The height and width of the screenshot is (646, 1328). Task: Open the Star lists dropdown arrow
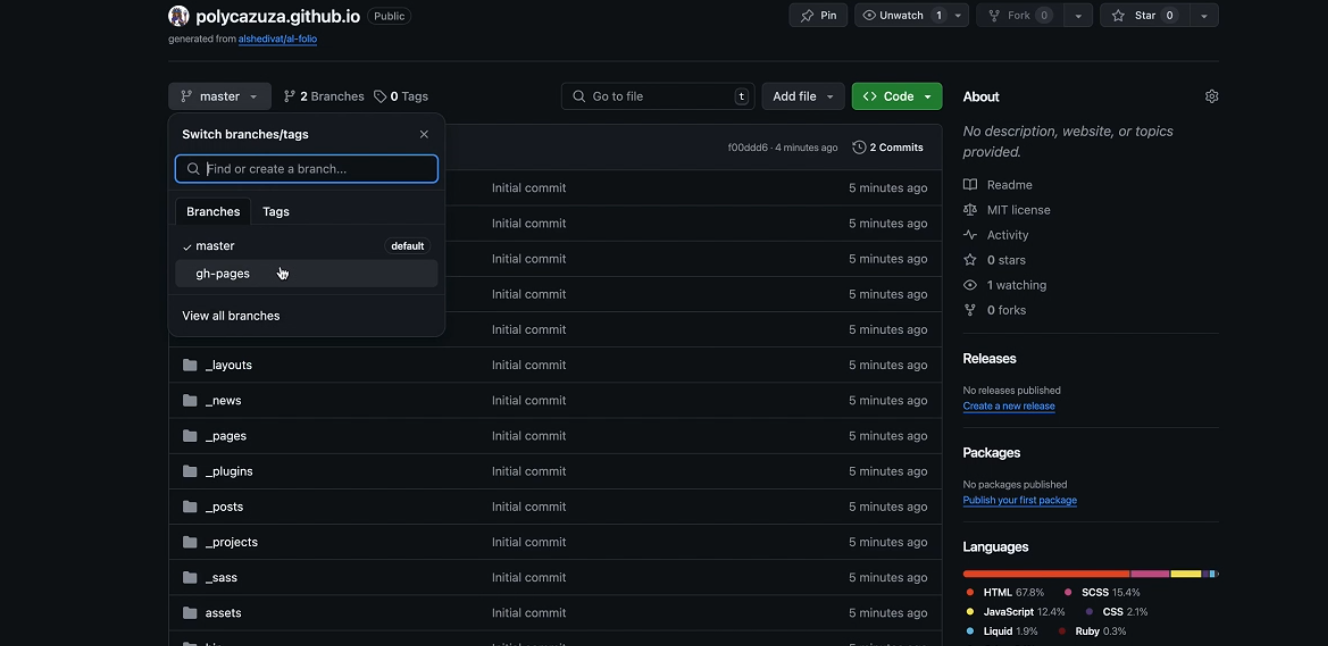tap(1204, 15)
